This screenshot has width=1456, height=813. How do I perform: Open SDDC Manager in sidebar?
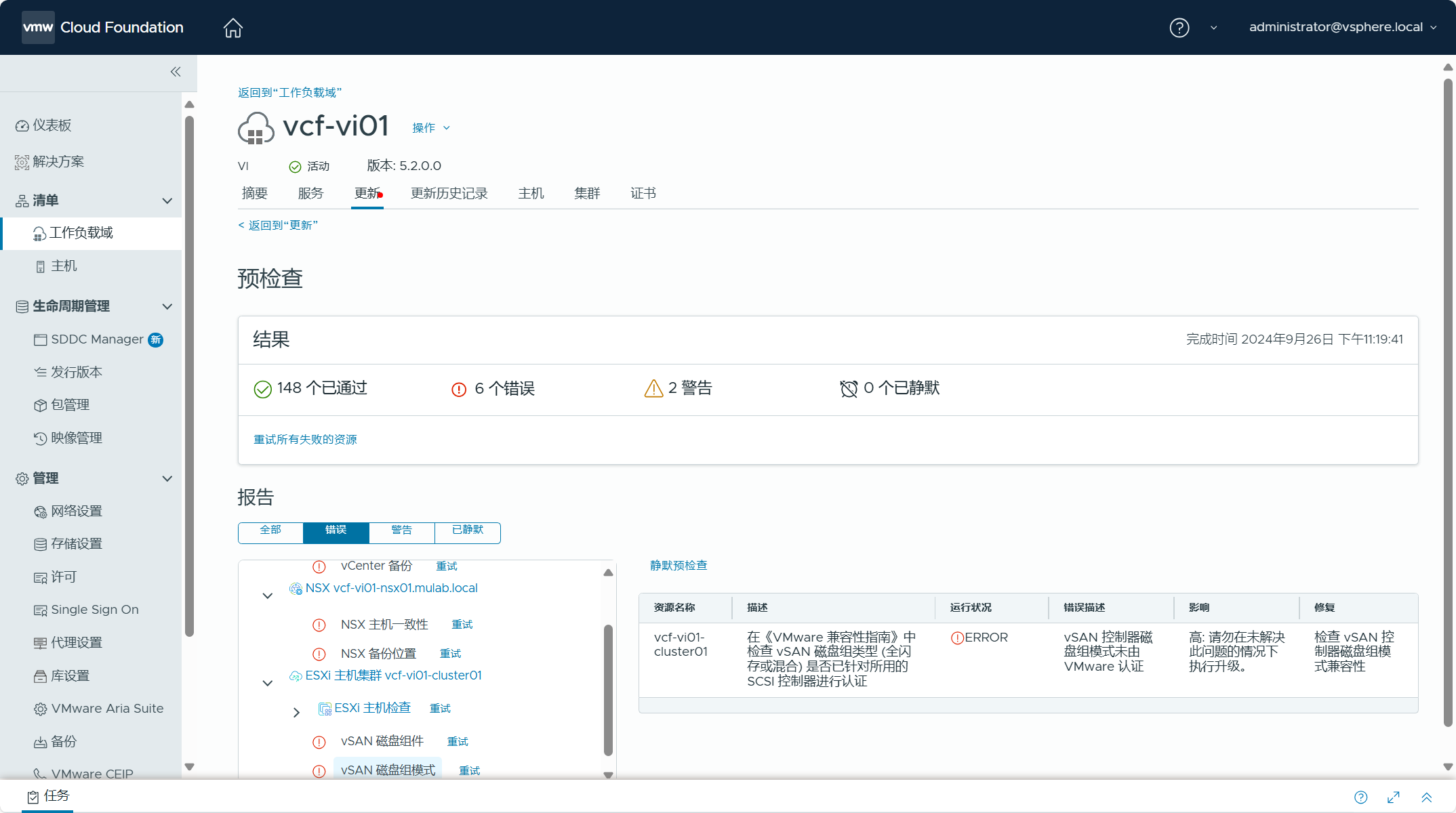97,339
